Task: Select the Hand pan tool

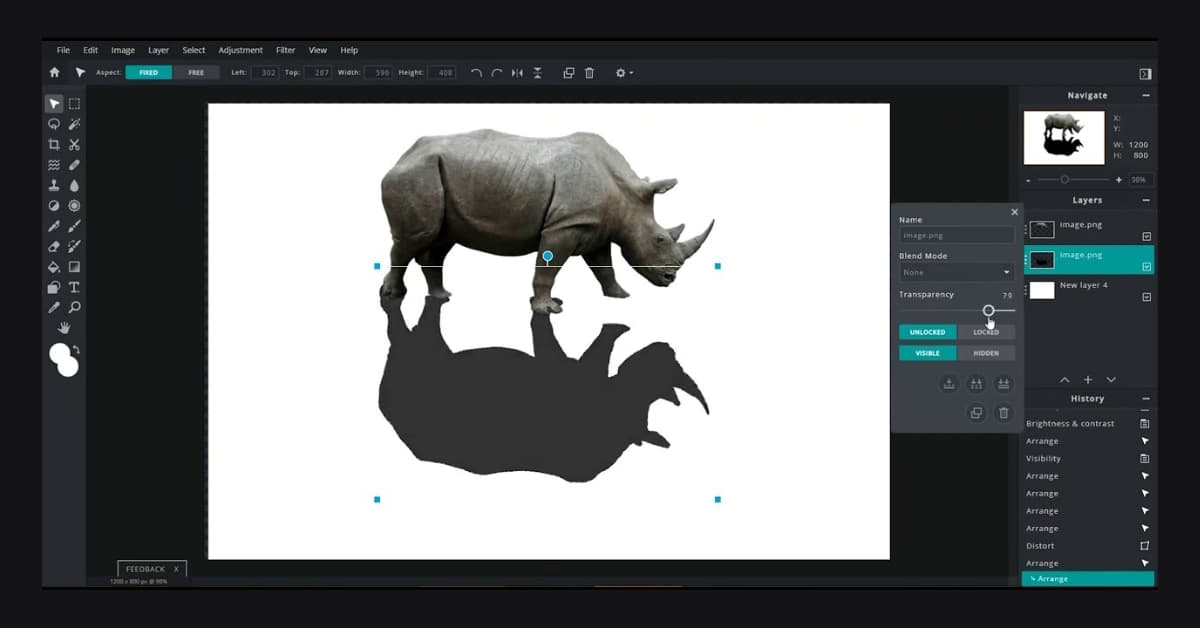Action: tap(64, 328)
